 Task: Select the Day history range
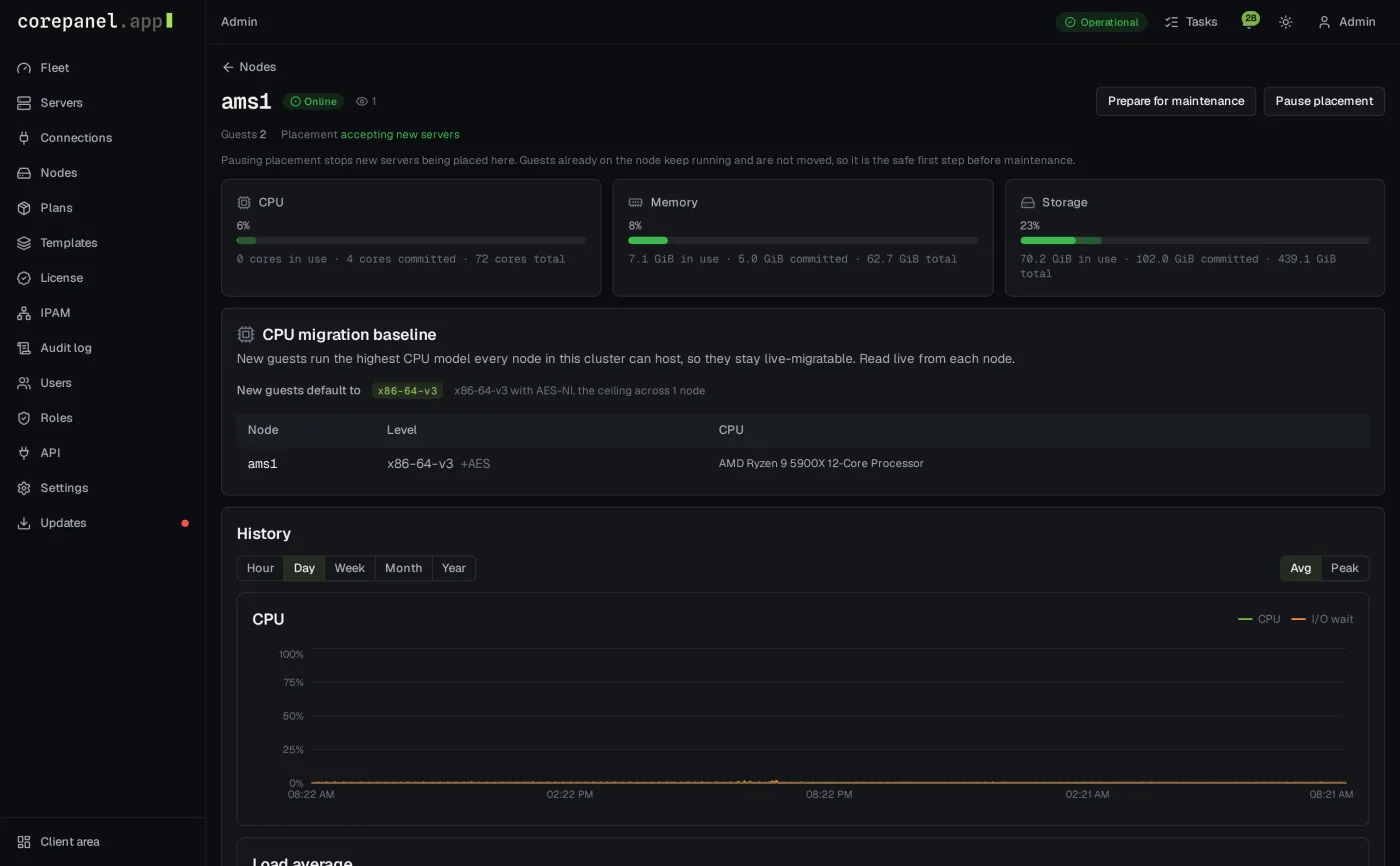point(304,568)
